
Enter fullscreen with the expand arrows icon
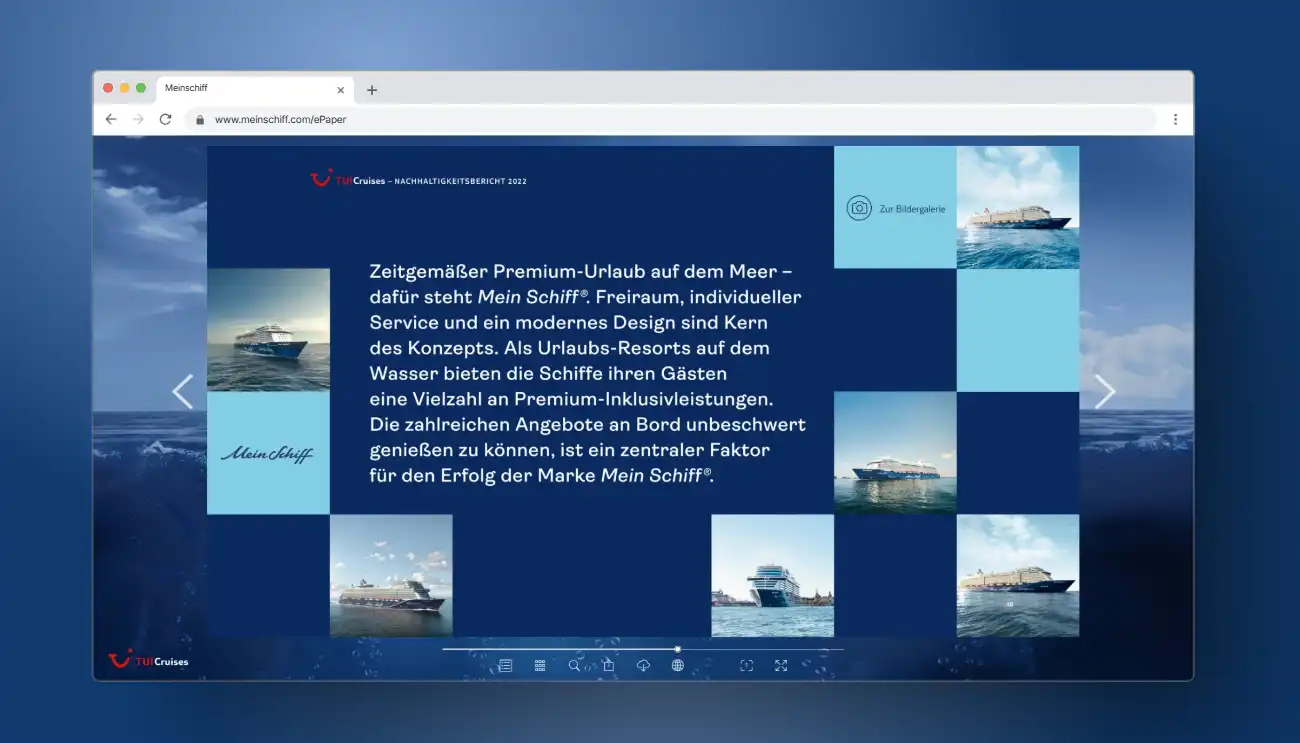781,665
